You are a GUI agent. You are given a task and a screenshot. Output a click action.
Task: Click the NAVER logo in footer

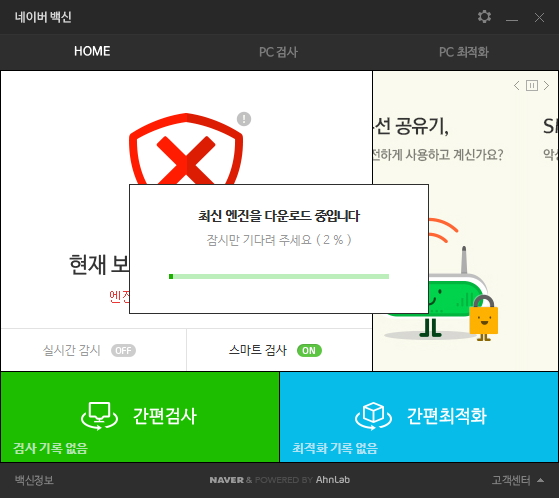(x=226, y=480)
